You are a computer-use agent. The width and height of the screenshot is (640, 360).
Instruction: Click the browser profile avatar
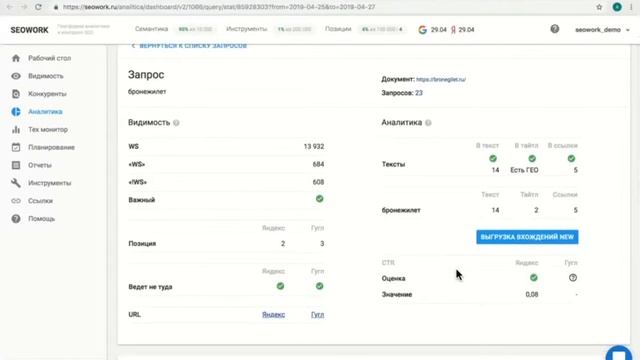(617, 7)
